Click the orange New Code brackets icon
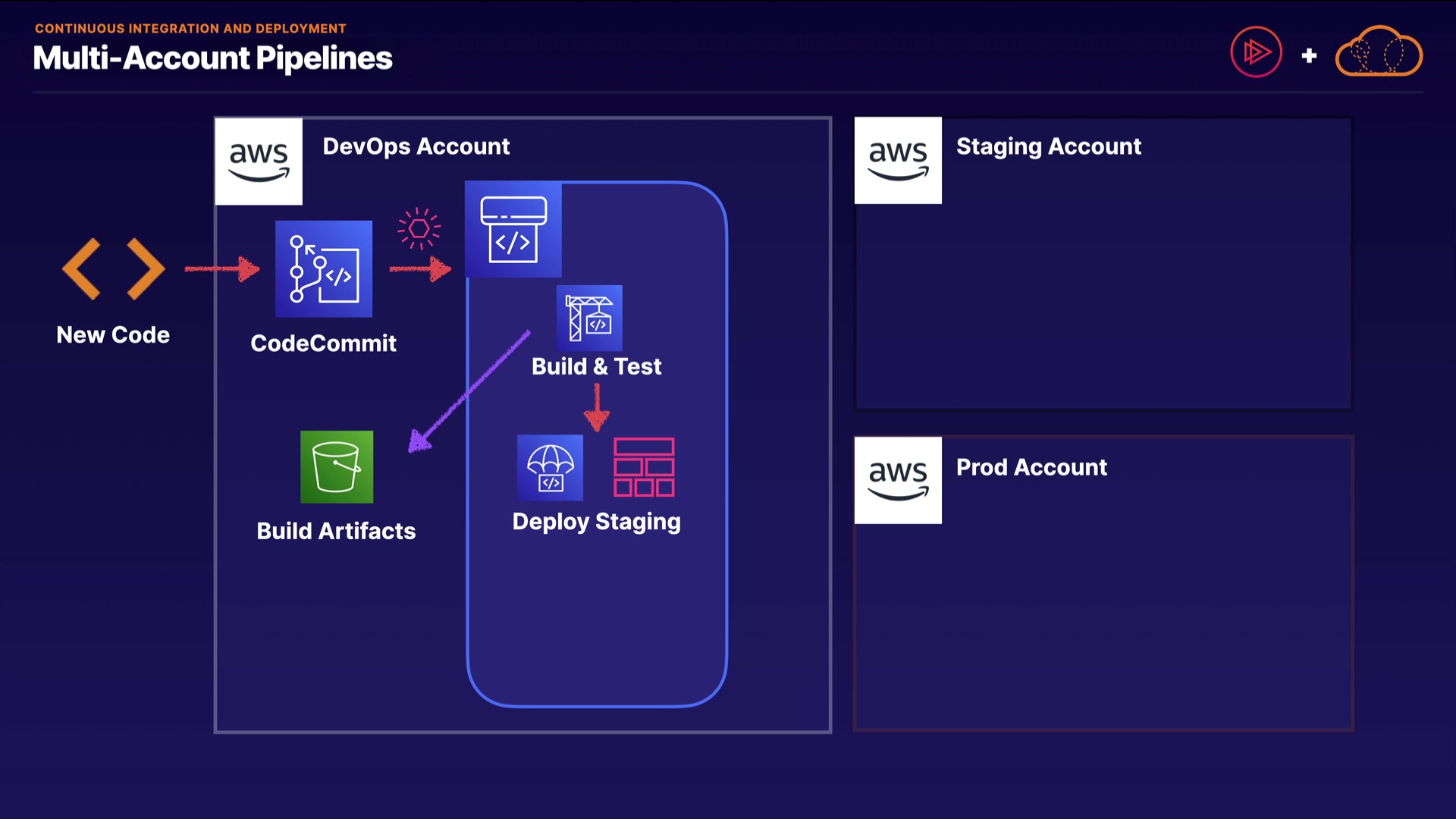1456x819 pixels. click(x=113, y=268)
